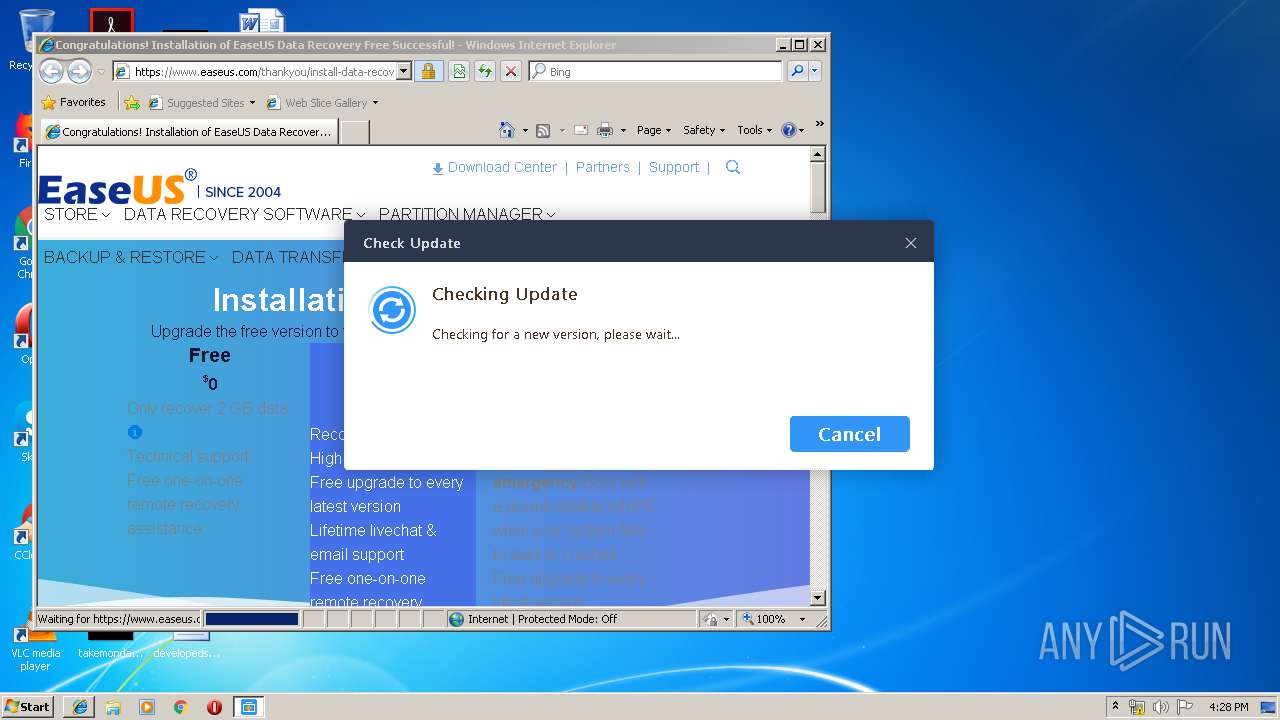The height and width of the screenshot is (720, 1280).
Task: Open Chrome from the taskbar
Action: [180, 707]
